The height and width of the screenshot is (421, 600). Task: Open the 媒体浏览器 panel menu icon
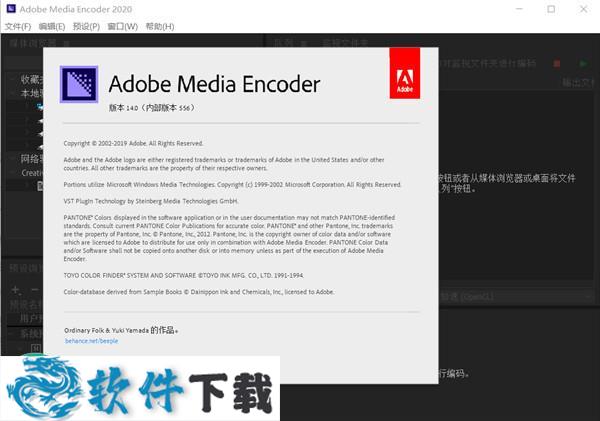coord(67,43)
